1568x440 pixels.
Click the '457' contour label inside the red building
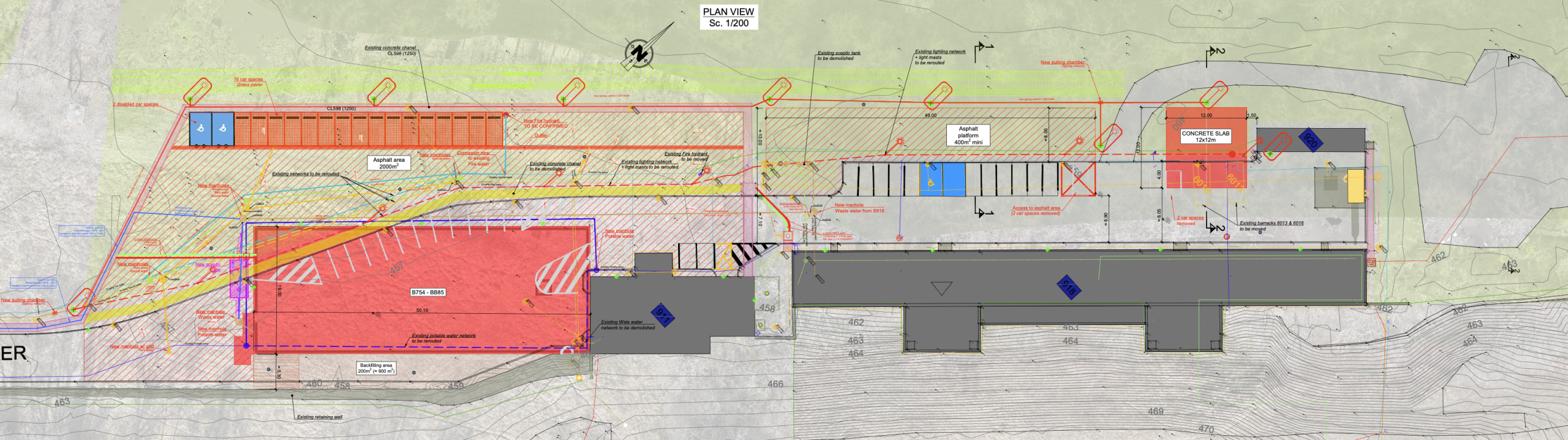(396, 268)
